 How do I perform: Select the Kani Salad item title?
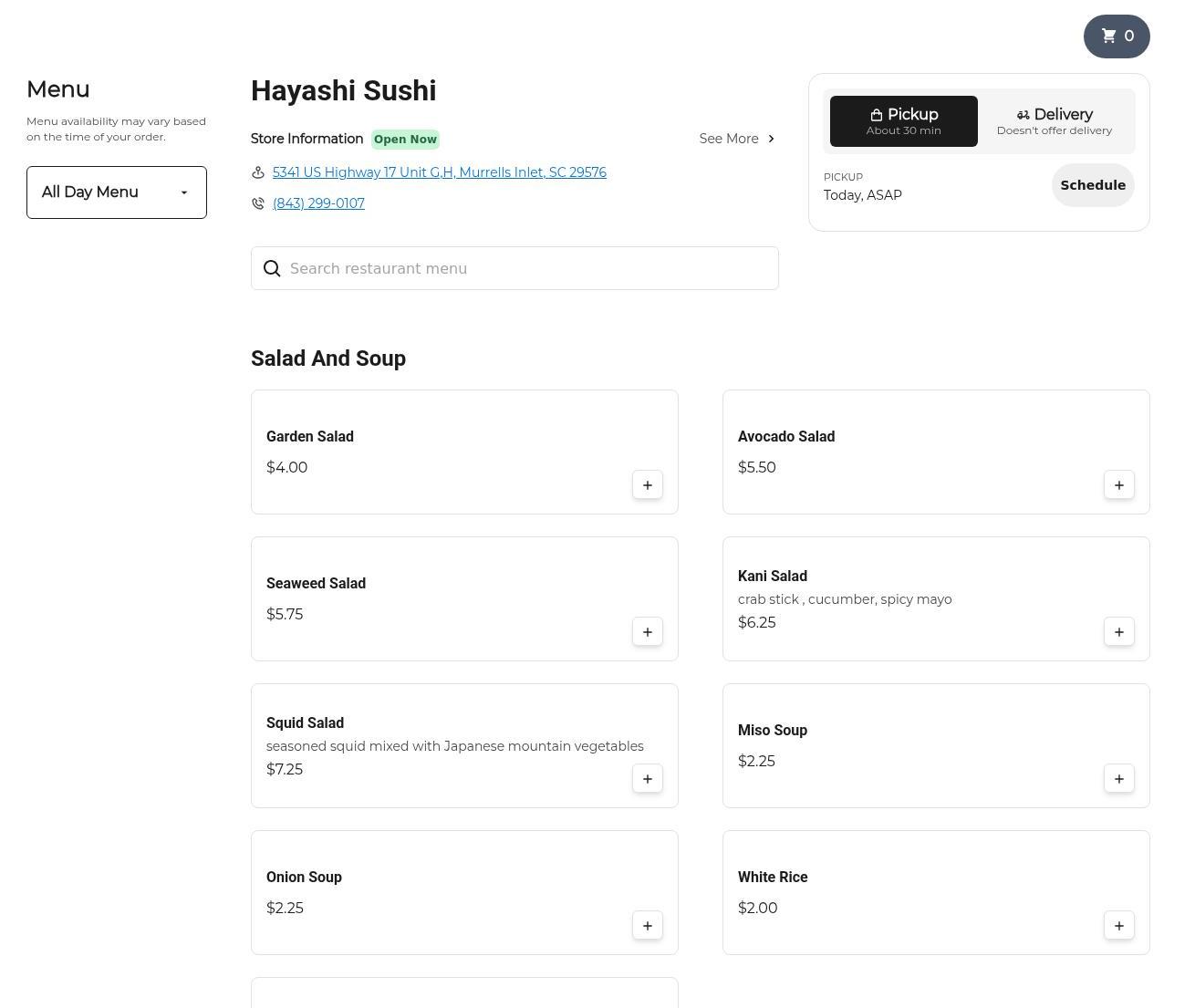click(773, 577)
